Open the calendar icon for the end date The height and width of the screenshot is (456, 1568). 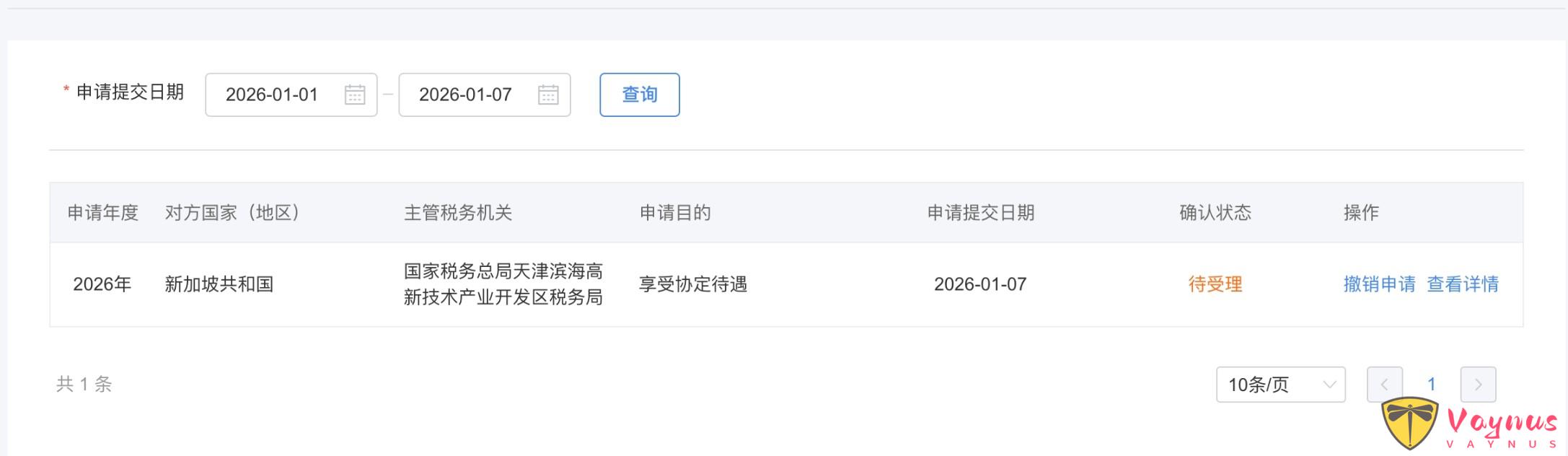(x=547, y=94)
